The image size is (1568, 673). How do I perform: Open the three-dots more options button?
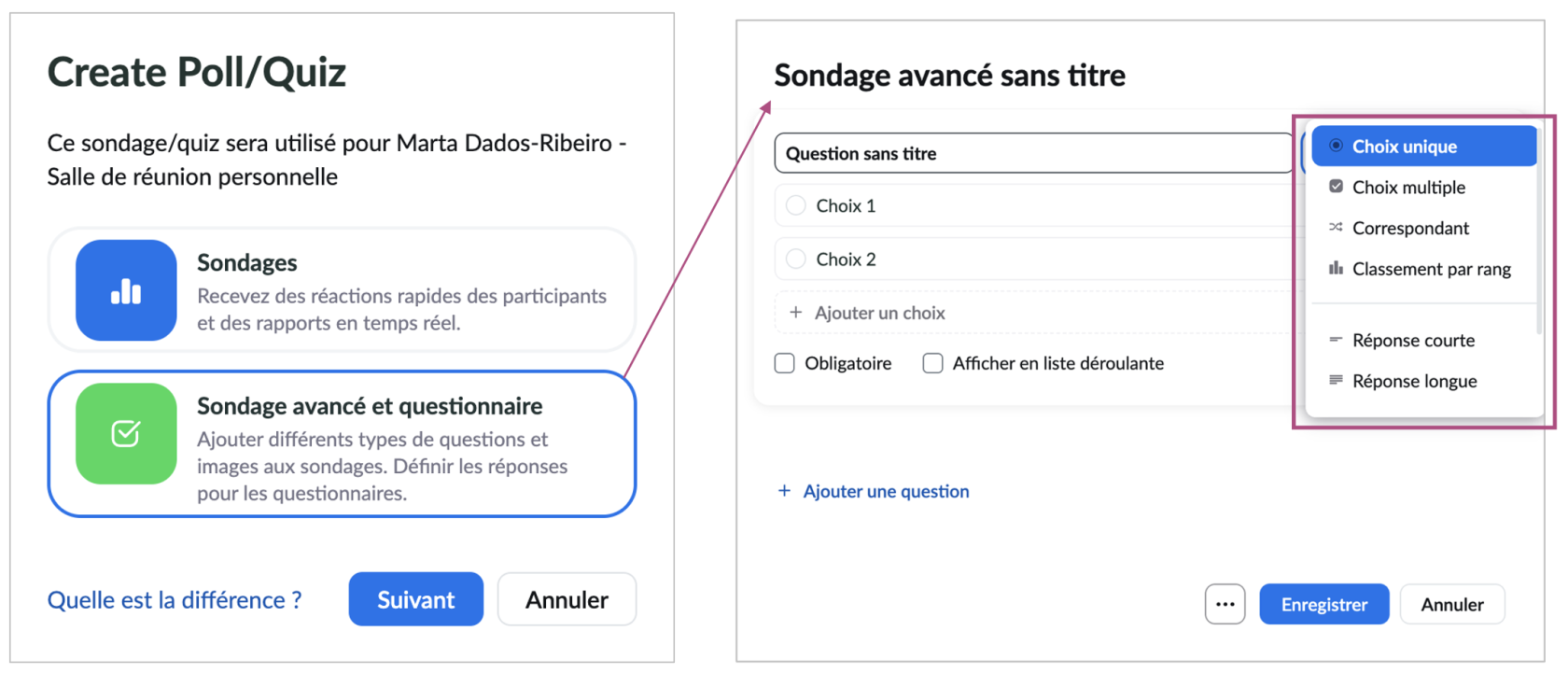tap(1225, 604)
